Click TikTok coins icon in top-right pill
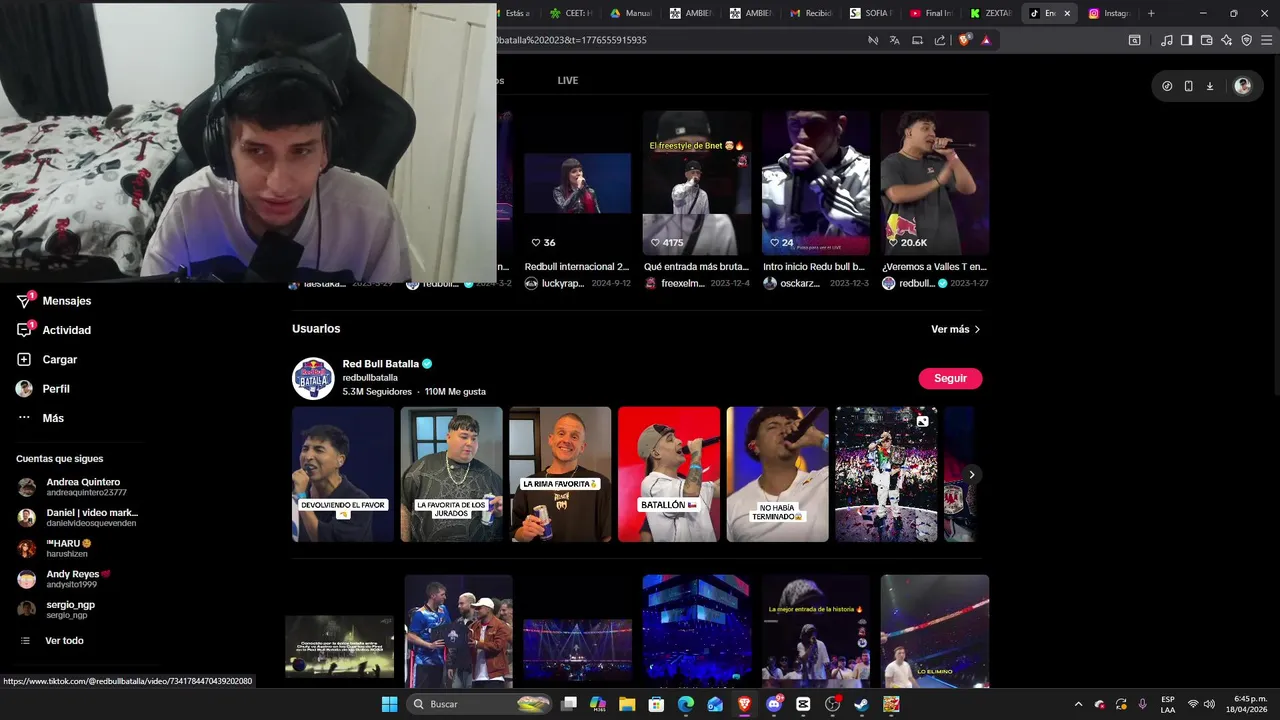This screenshot has width=1280, height=720. pos(1167,86)
